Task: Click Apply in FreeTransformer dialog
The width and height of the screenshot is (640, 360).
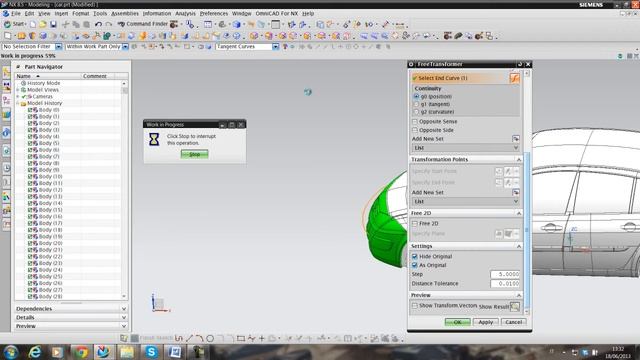Action: (x=485, y=322)
